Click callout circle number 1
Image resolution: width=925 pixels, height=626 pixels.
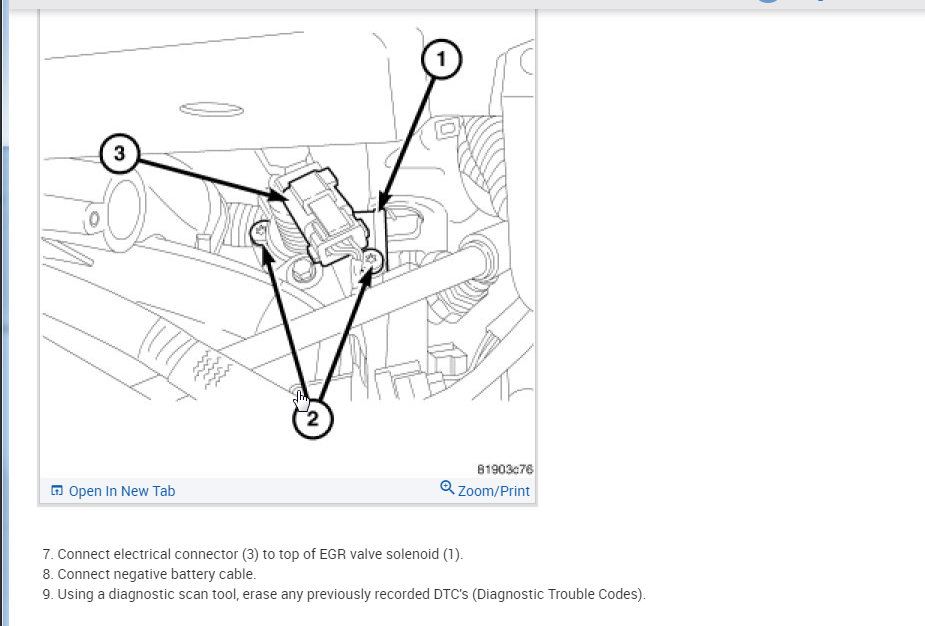tap(441, 59)
